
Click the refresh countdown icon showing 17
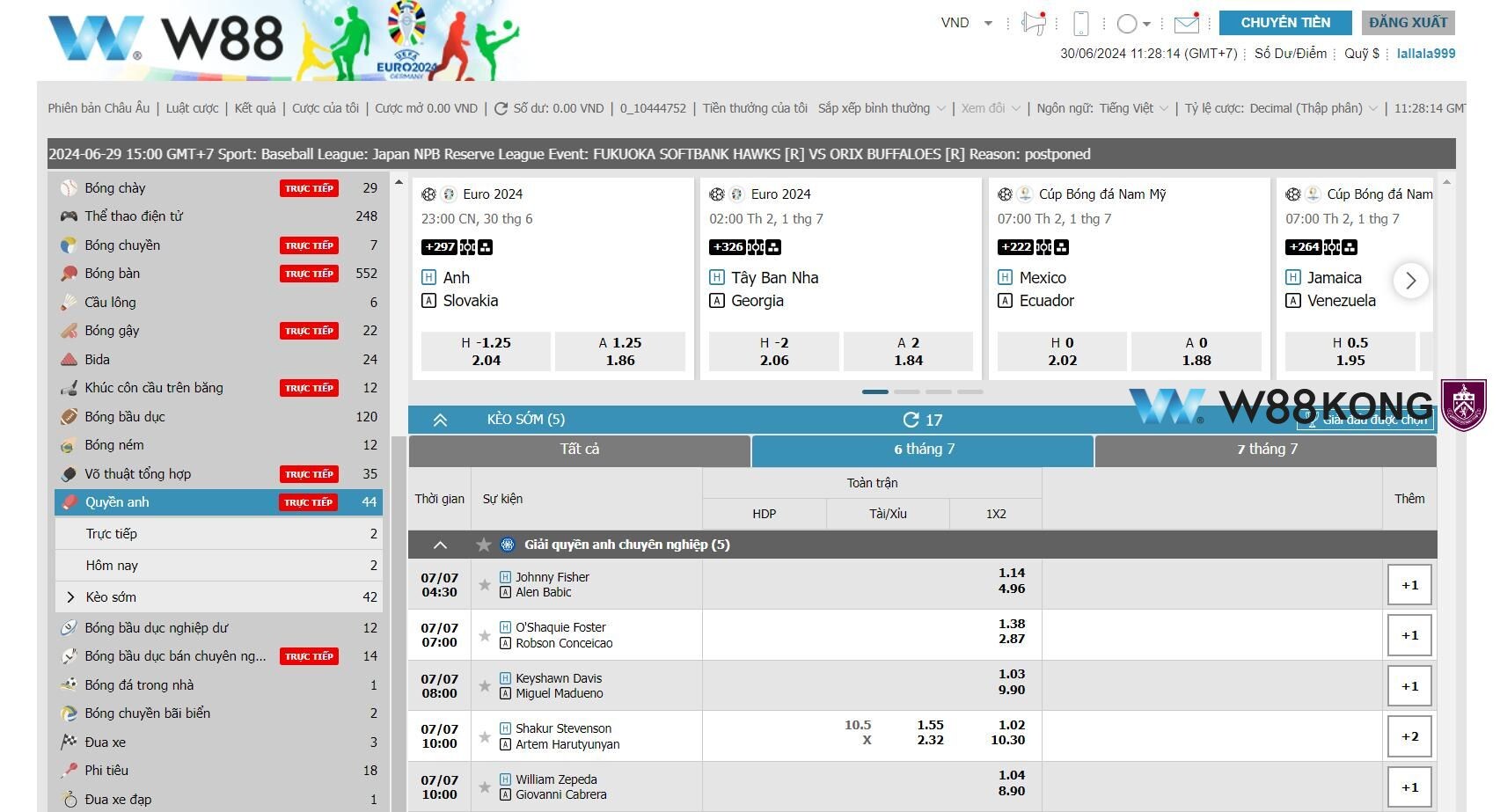pyautogui.click(x=911, y=420)
